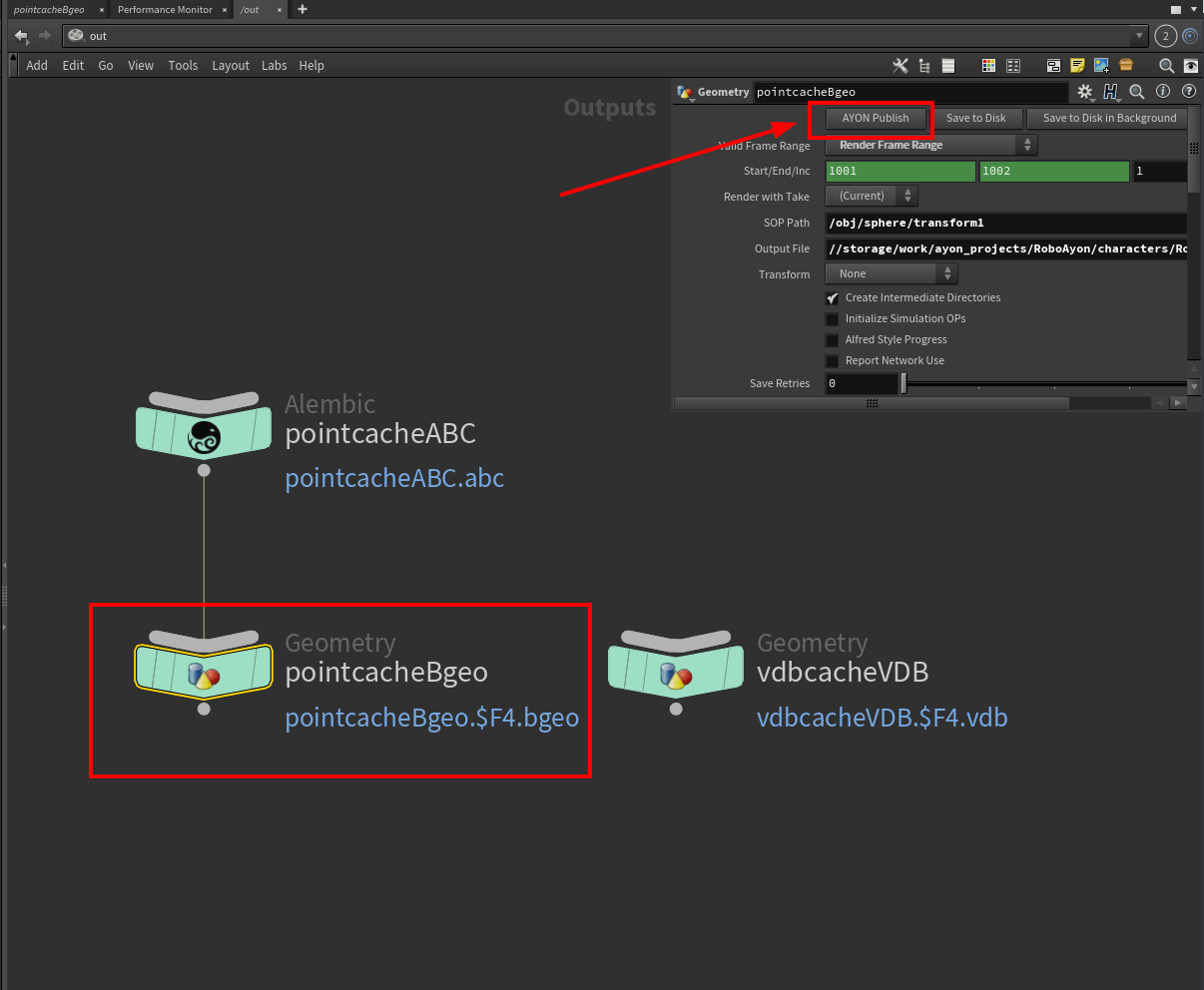Enable Initialize Simulation OPs
The image size is (1204, 990).
[x=833, y=318]
